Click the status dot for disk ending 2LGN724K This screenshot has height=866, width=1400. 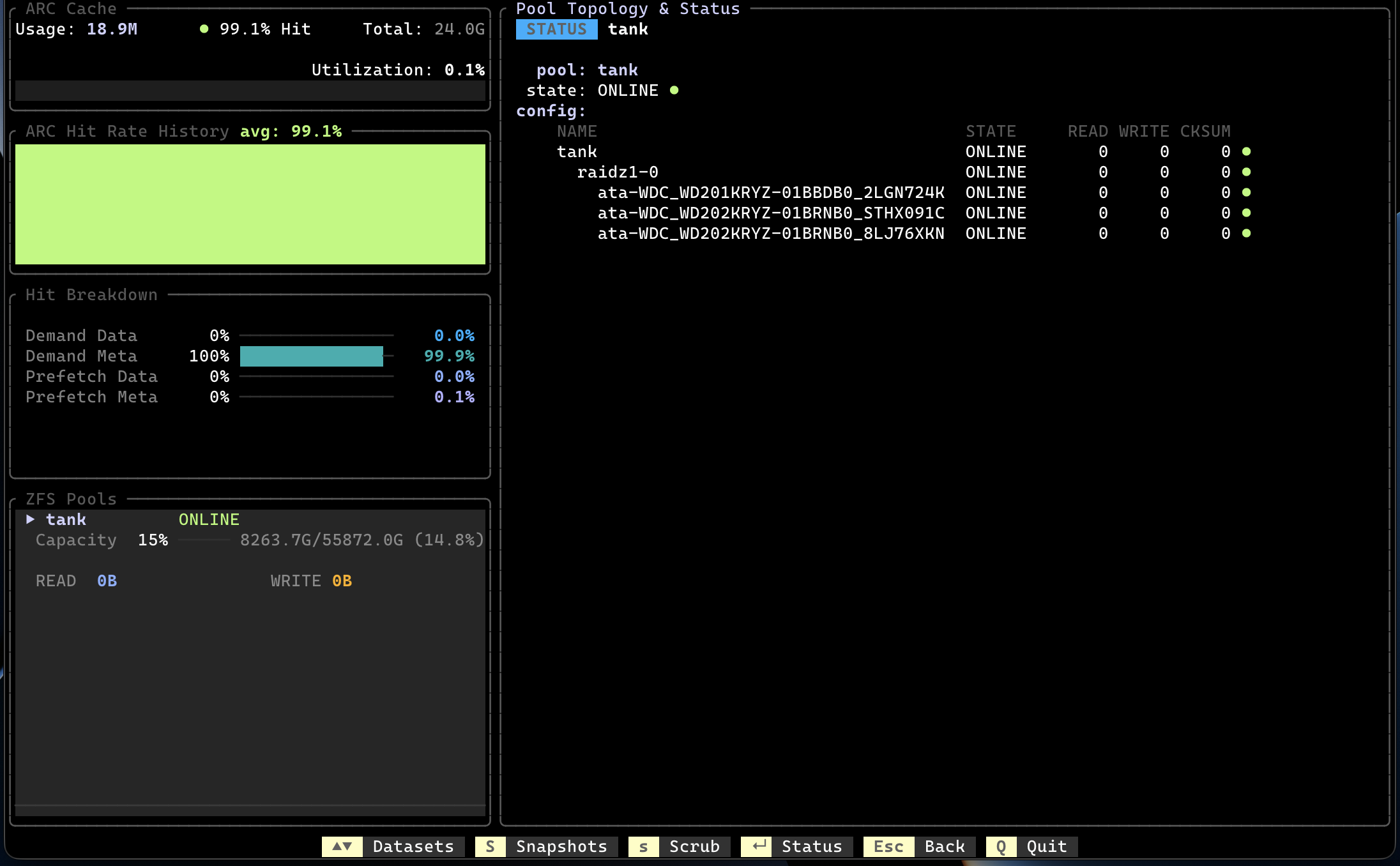(x=1246, y=192)
